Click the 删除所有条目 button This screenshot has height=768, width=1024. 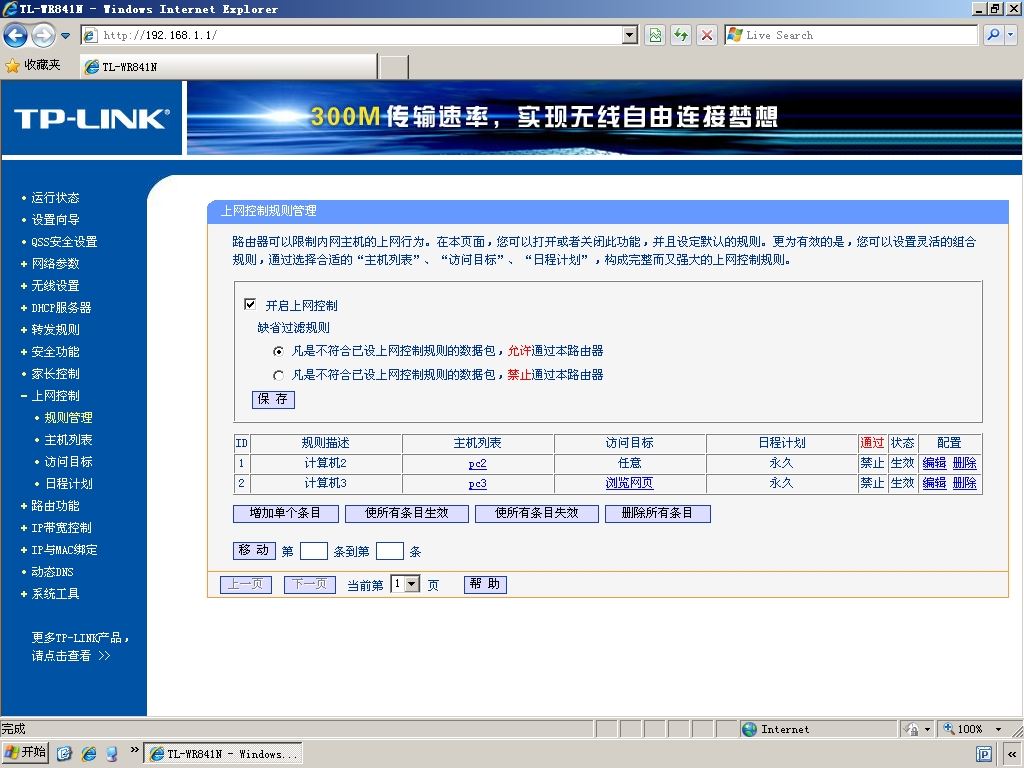point(658,513)
